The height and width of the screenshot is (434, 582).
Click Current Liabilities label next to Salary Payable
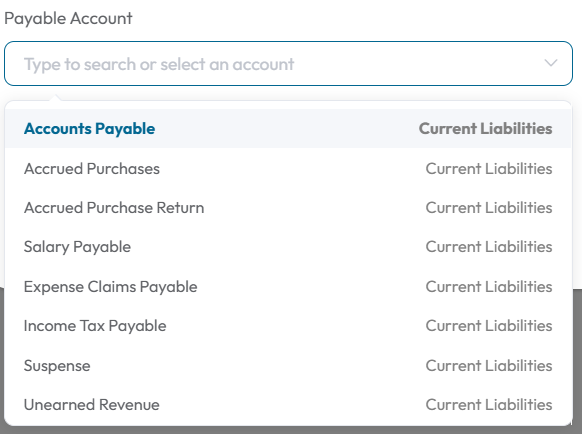click(x=489, y=247)
